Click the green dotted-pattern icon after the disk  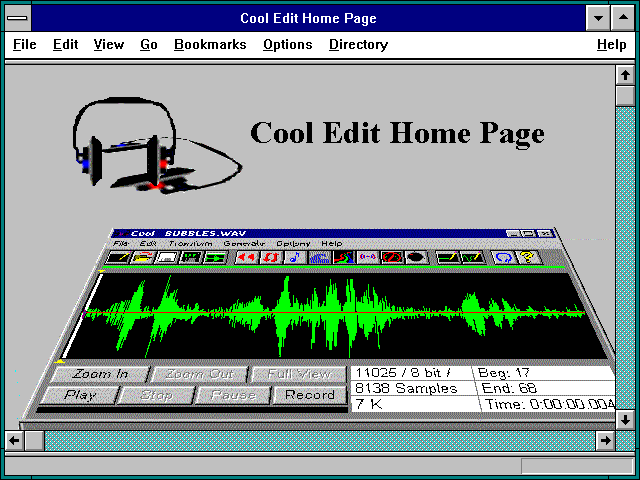pos(191,258)
